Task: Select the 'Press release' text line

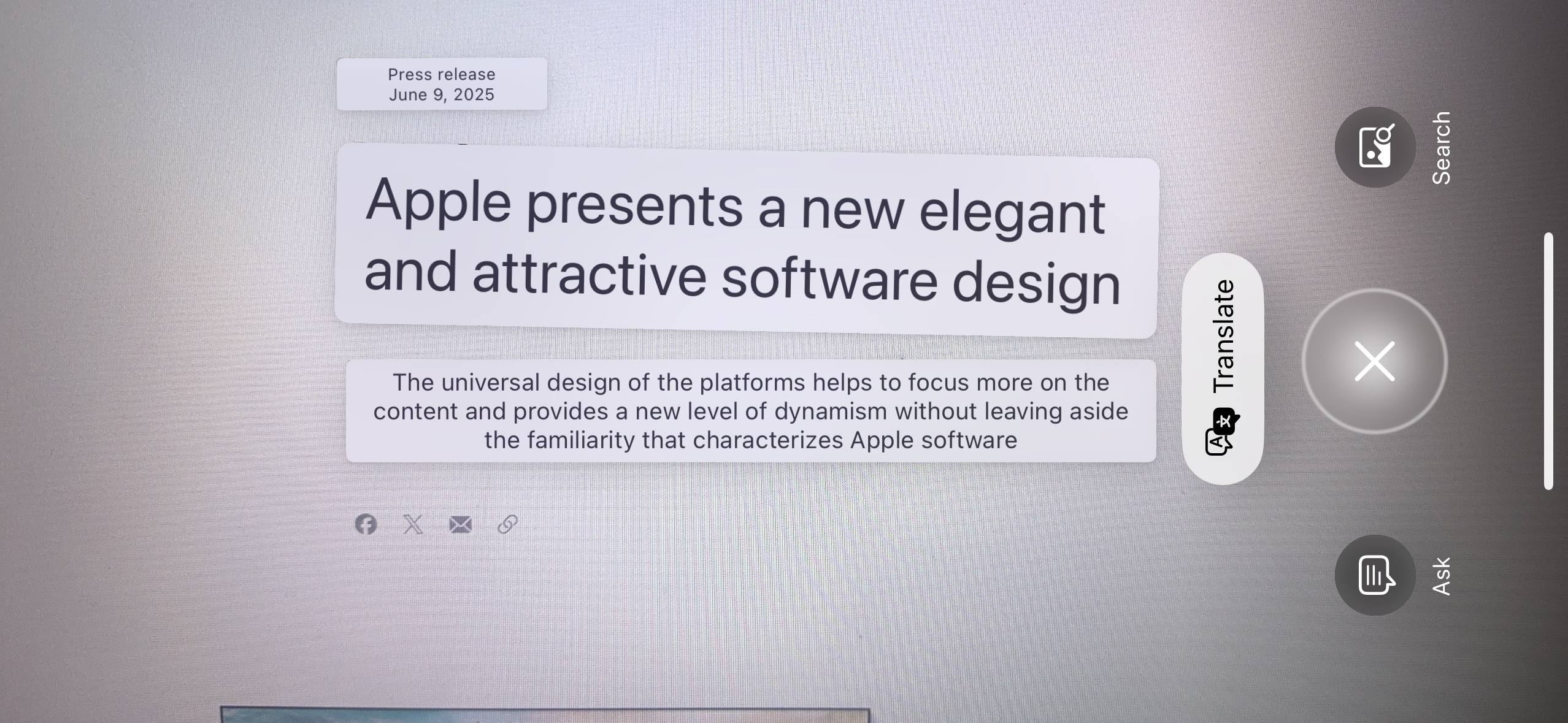Action: 442,74
